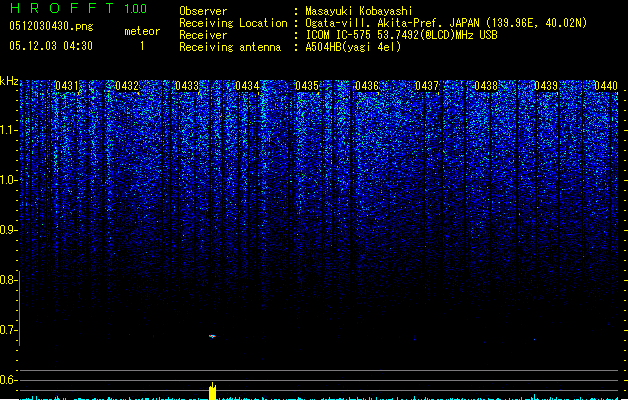Click the 0434 time marker
629x400 pixels.
pyautogui.click(x=247, y=86)
